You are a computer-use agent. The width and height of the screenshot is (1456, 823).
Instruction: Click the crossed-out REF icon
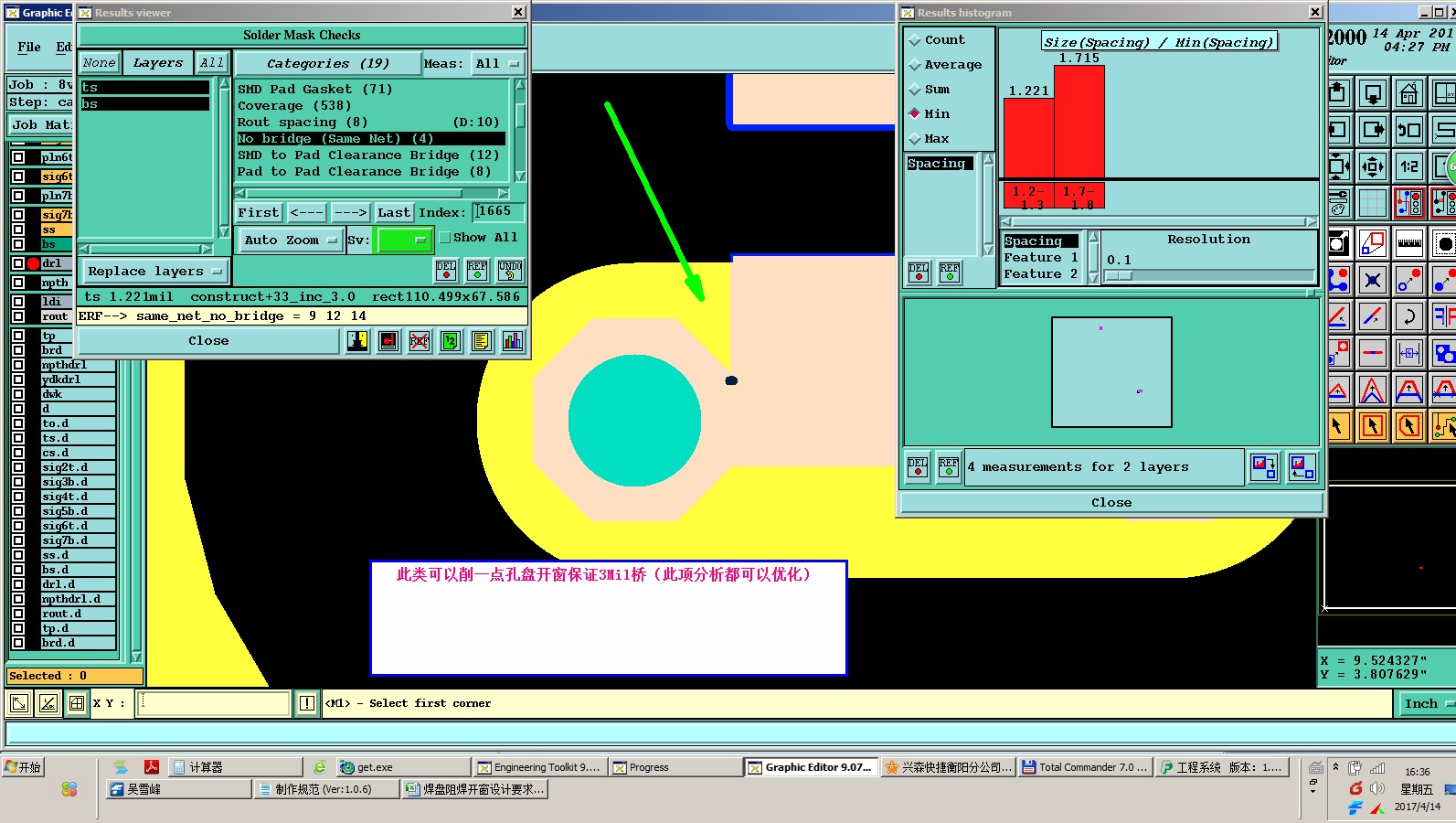click(x=420, y=341)
